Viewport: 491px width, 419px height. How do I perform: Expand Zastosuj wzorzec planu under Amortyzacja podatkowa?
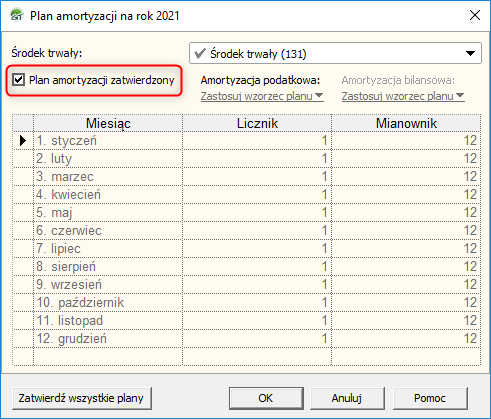click(x=262, y=96)
